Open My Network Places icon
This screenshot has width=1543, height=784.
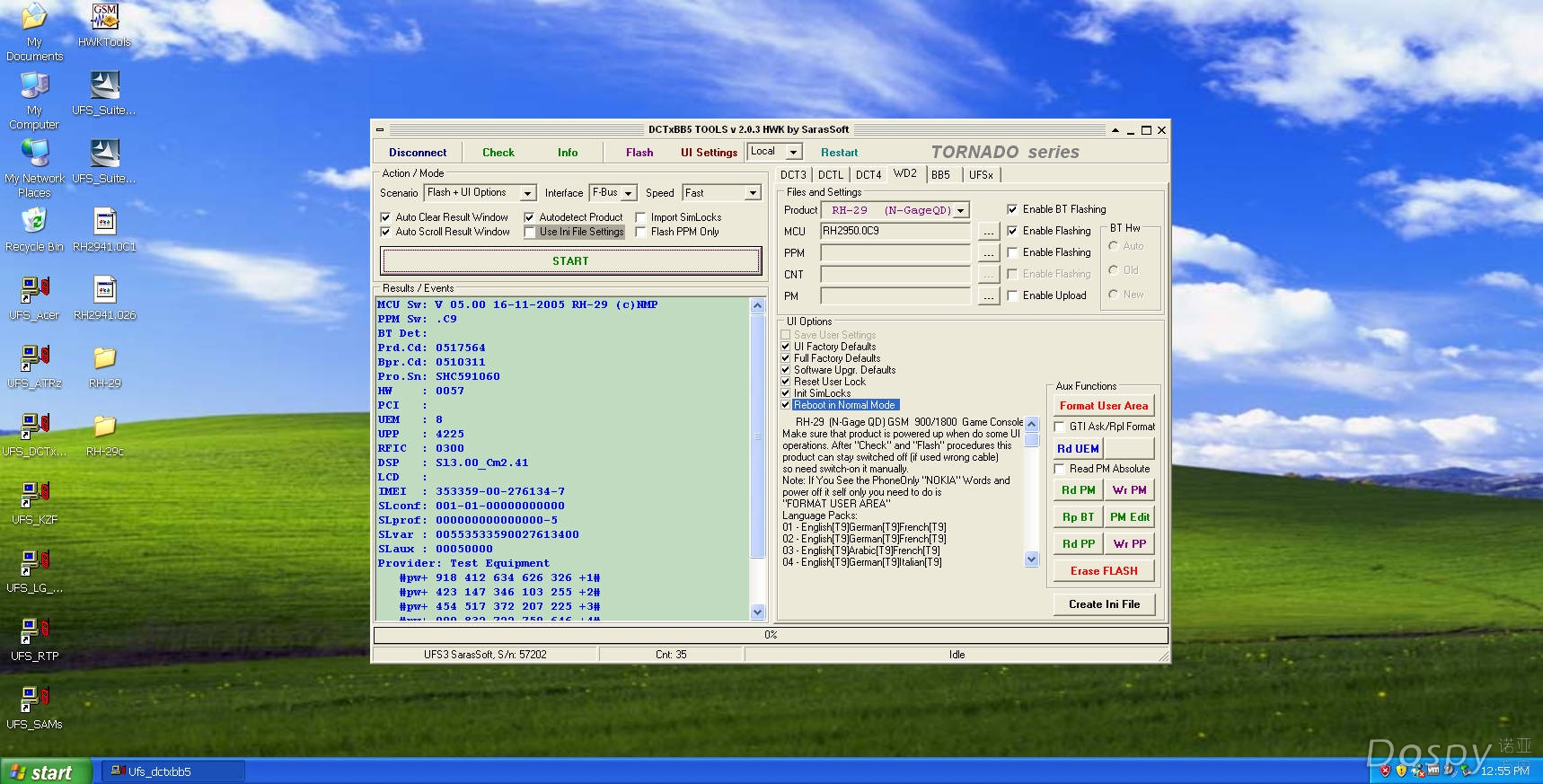point(34,168)
